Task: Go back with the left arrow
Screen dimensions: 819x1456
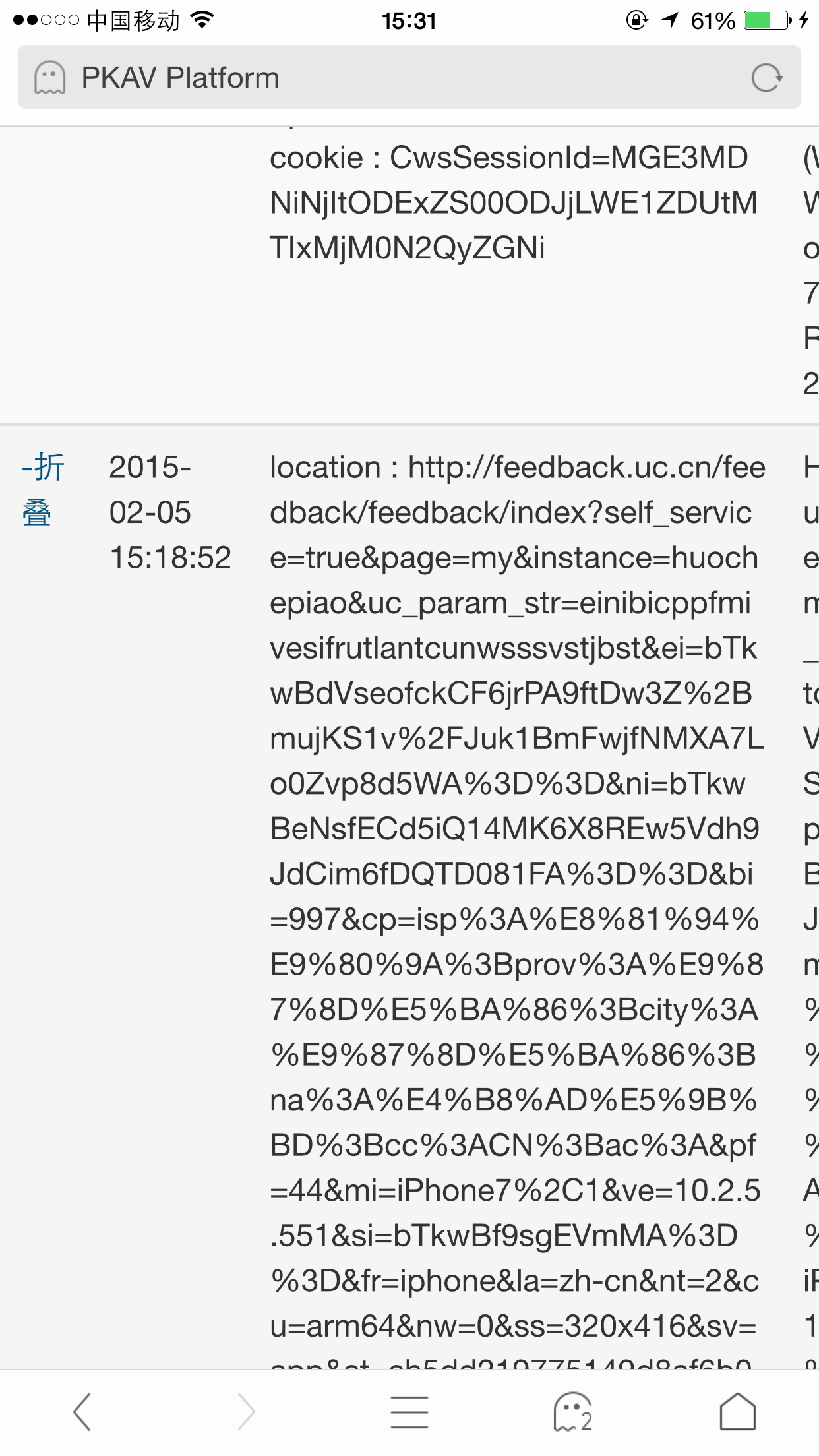Action: (82, 1412)
